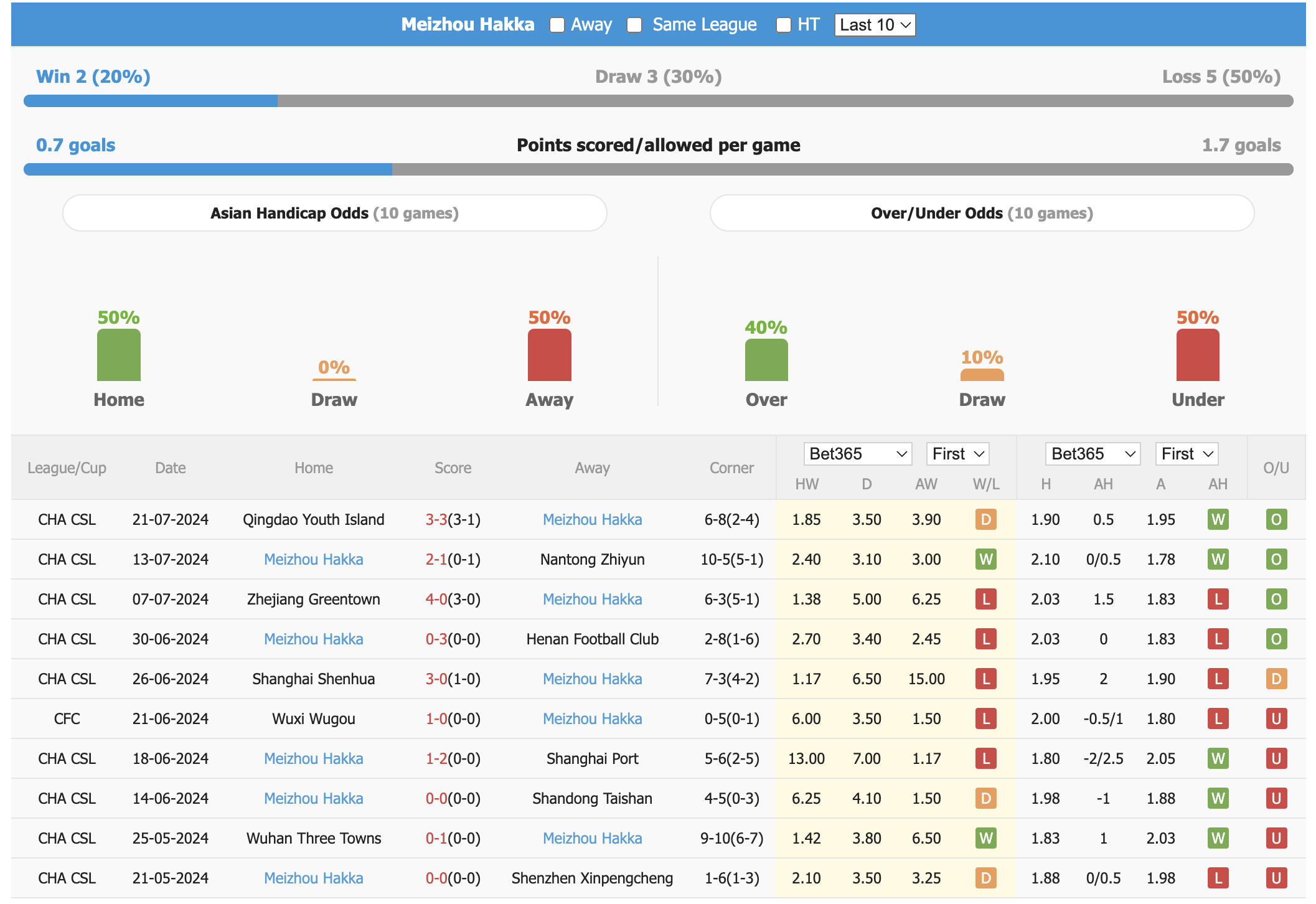Click the O/U column header
The height and width of the screenshot is (904, 1316).
tap(1276, 468)
